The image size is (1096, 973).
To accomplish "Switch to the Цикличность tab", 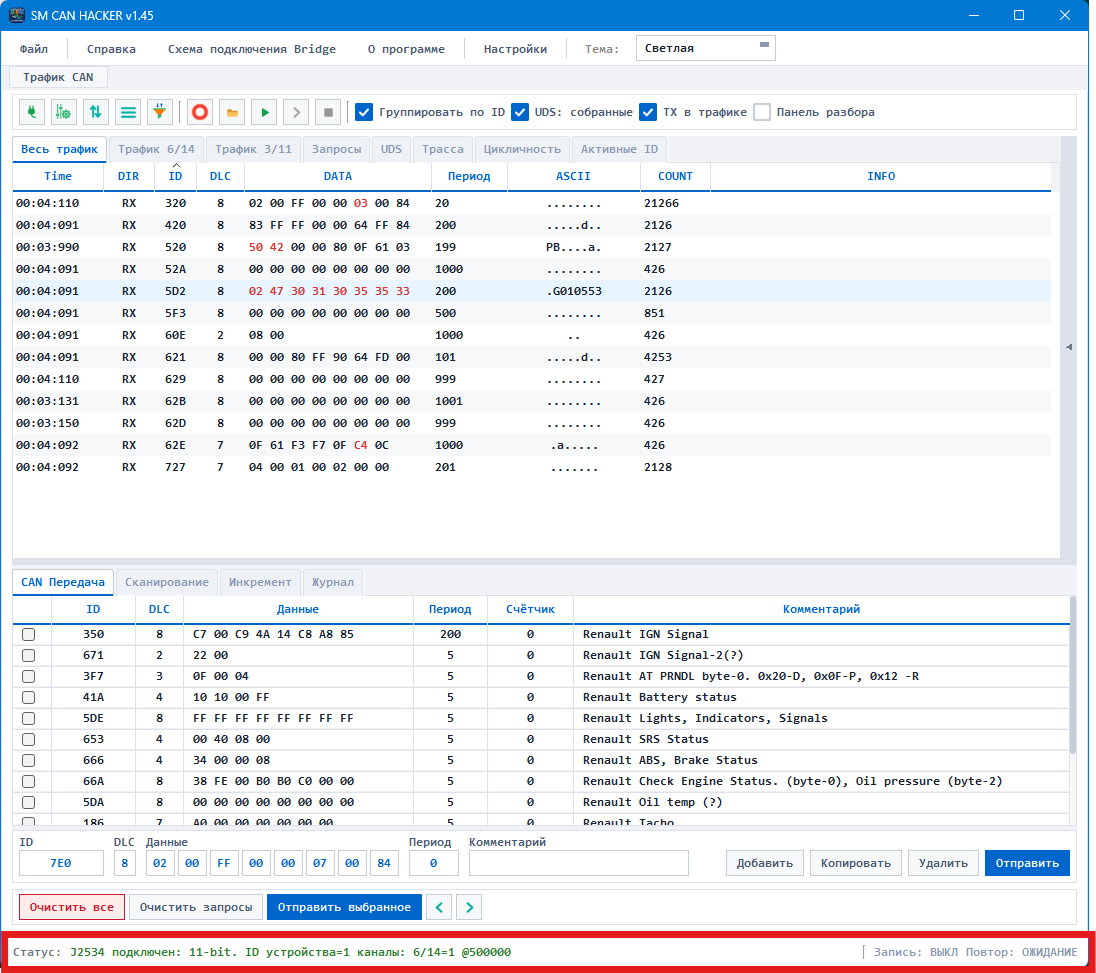I will (522, 149).
